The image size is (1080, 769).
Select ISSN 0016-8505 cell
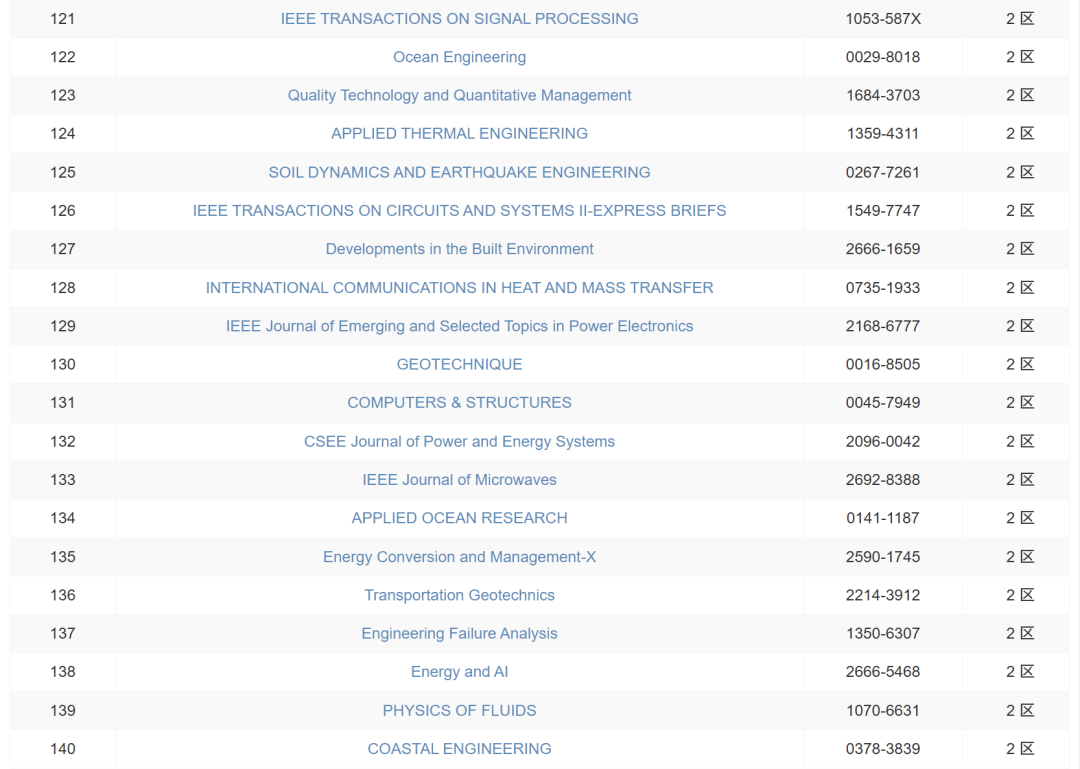point(883,365)
